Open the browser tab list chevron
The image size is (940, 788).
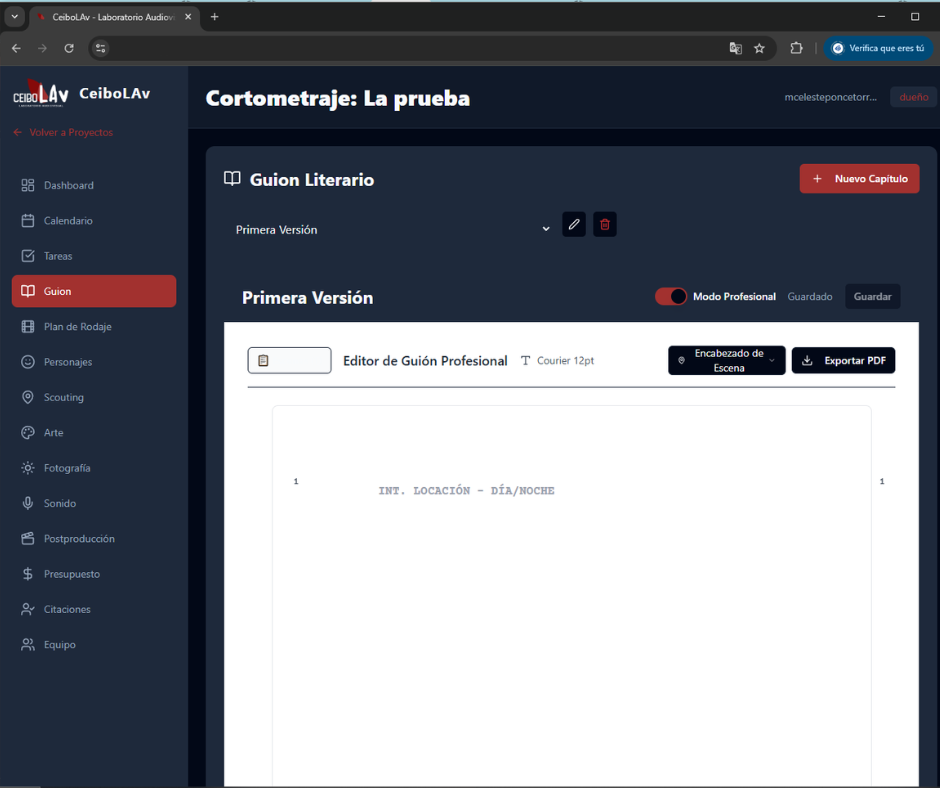(x=14, y=17)
